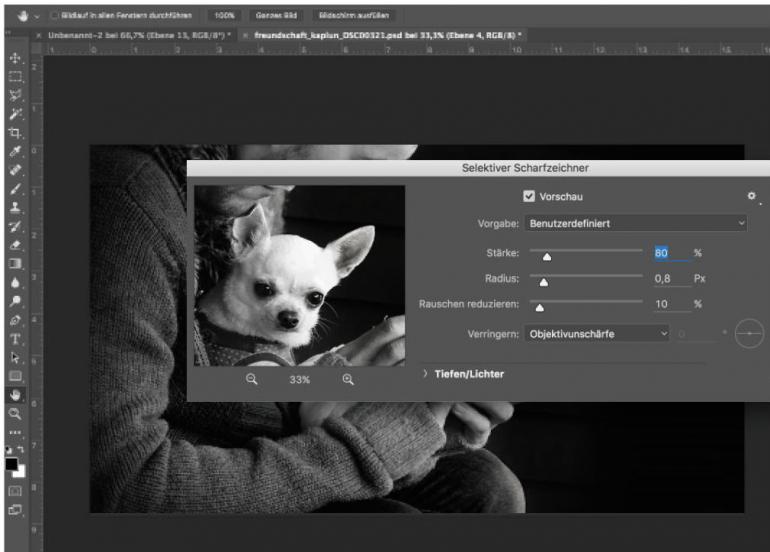This screenshot has width=770, height=552.
Task: Click the dog preview thumbnail in dialog
Action: [300, 276]
